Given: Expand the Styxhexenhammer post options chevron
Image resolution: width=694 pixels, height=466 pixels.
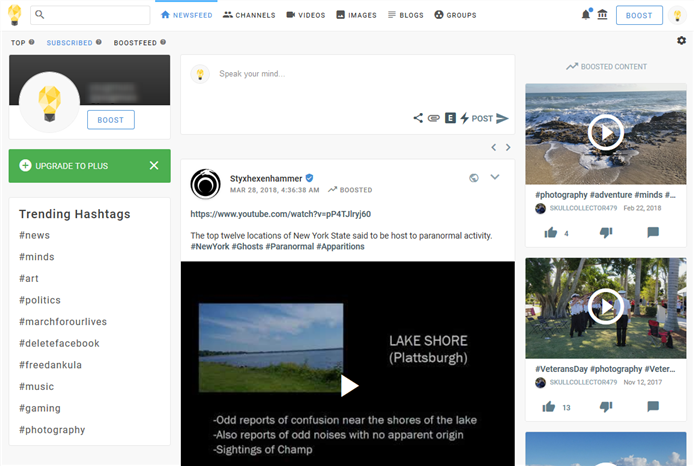Looking at the screenshot, I should (494, 178).
